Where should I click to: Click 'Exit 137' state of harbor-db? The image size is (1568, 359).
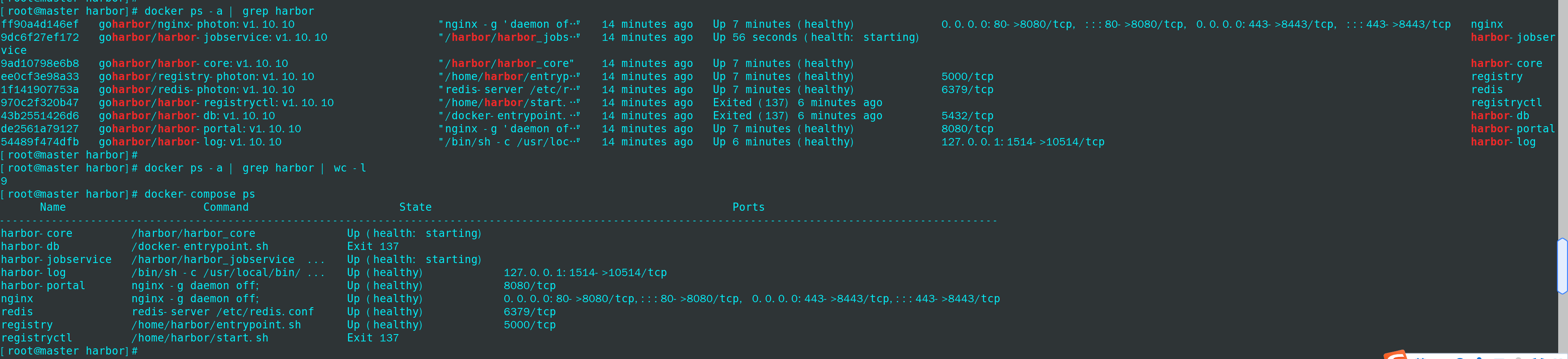373,246
